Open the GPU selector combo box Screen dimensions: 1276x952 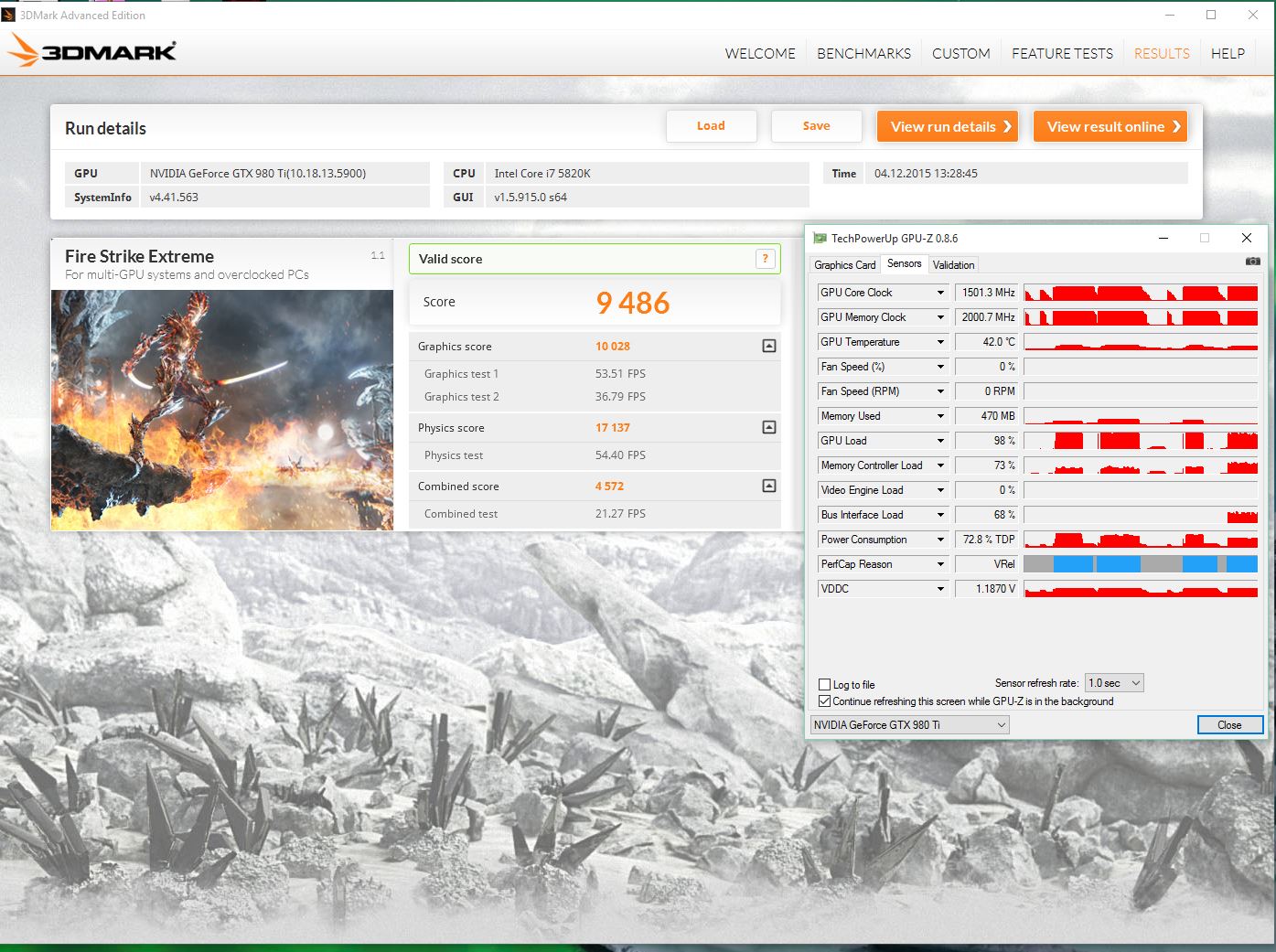(x=910, y=725)
